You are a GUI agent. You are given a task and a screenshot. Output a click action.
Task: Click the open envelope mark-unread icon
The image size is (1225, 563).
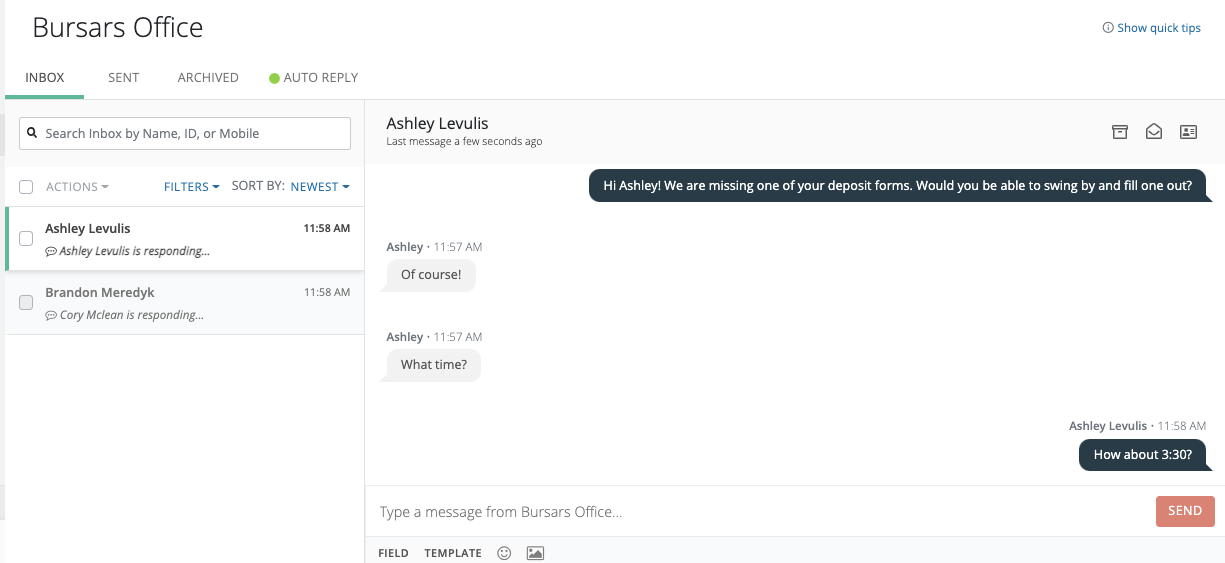click(x=1154, y=132)
